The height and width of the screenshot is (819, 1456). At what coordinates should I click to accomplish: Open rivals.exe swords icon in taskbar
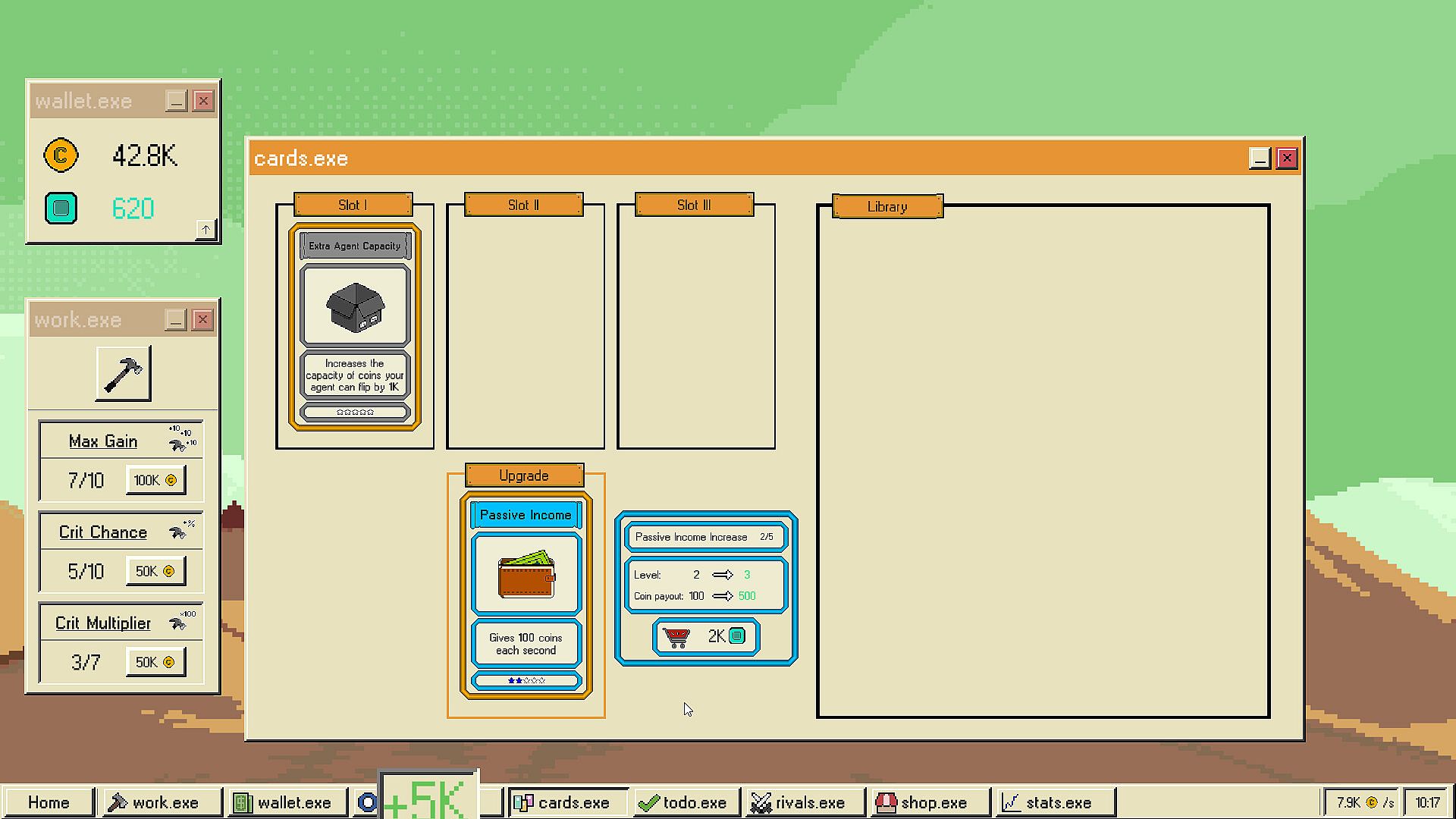(761, 802)
